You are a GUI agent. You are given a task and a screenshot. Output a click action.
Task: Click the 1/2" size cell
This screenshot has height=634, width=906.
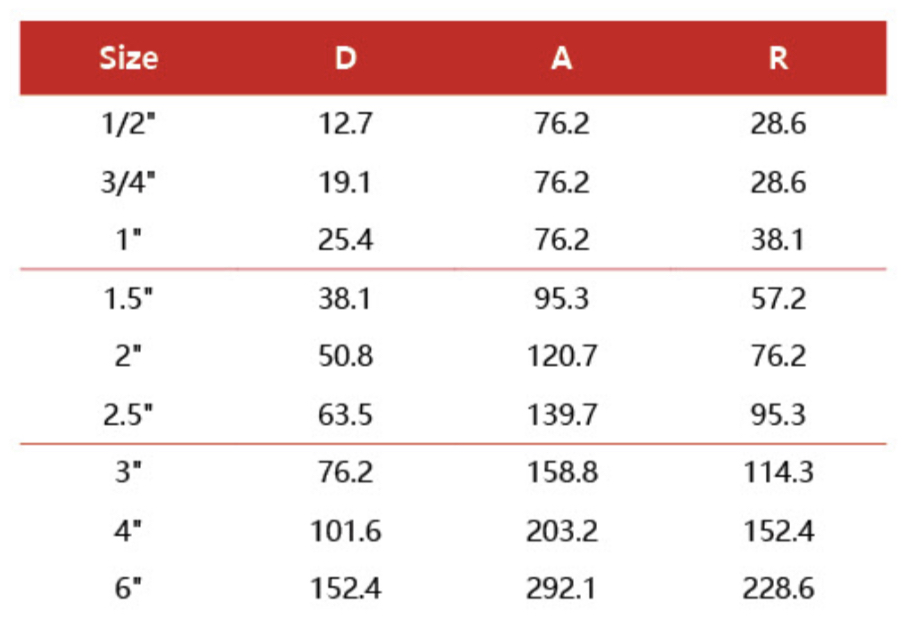pos(129,124)
